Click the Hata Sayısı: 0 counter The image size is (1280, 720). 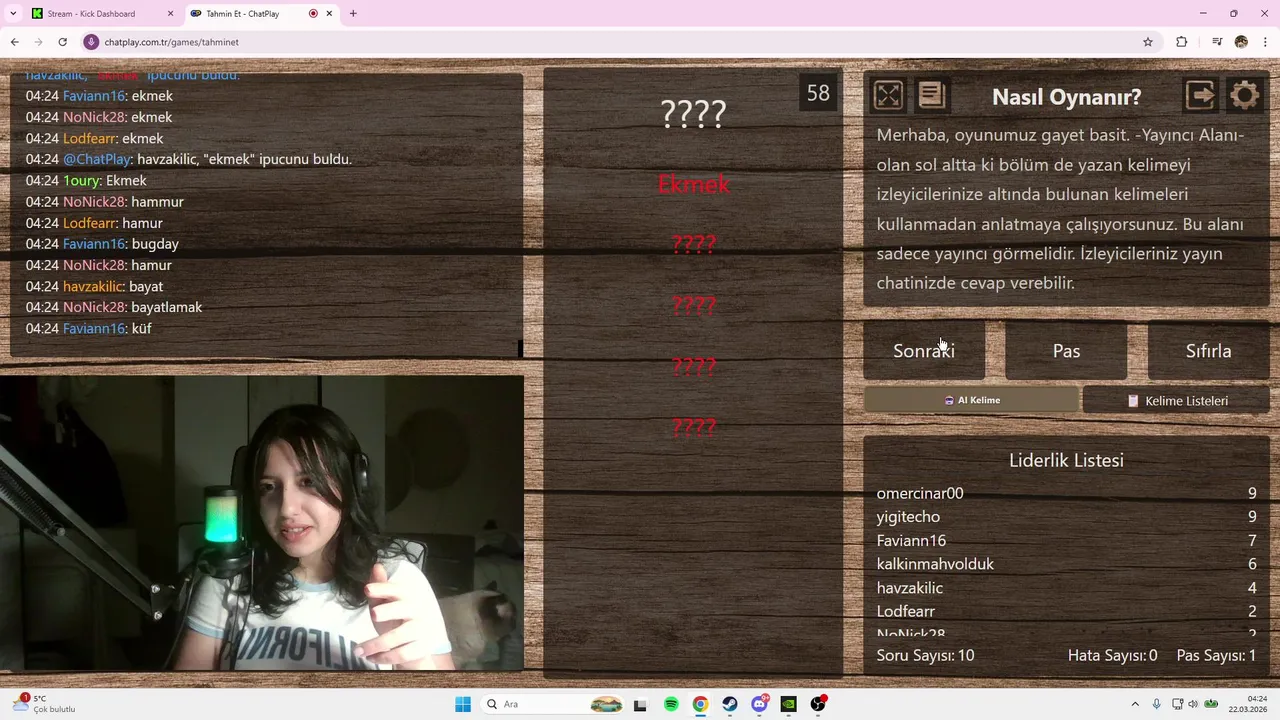click(x=1112, y=656)
